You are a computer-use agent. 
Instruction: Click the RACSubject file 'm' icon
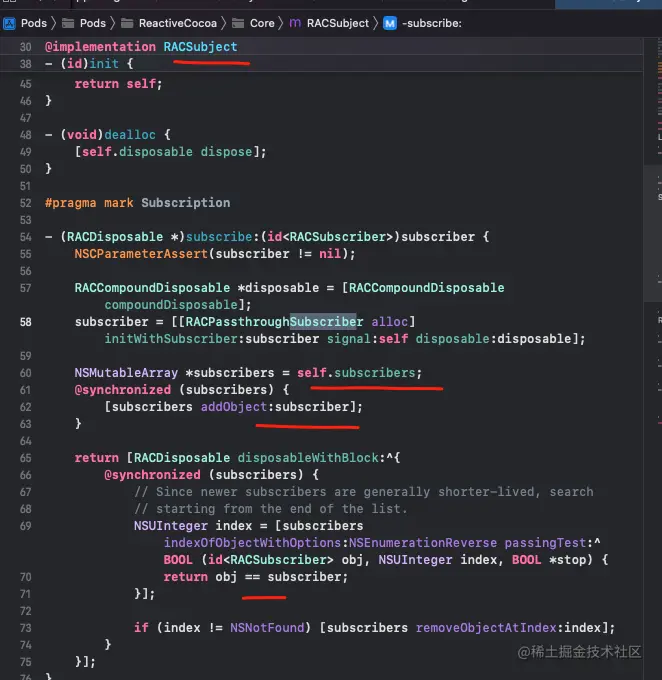pyautogui.click(x=295, y=23)
